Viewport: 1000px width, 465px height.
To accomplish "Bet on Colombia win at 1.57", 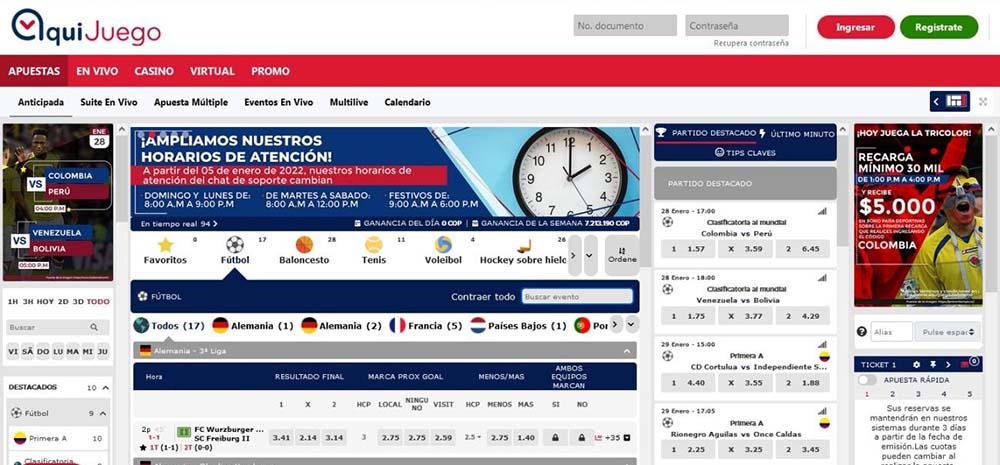I will [688, 249].
